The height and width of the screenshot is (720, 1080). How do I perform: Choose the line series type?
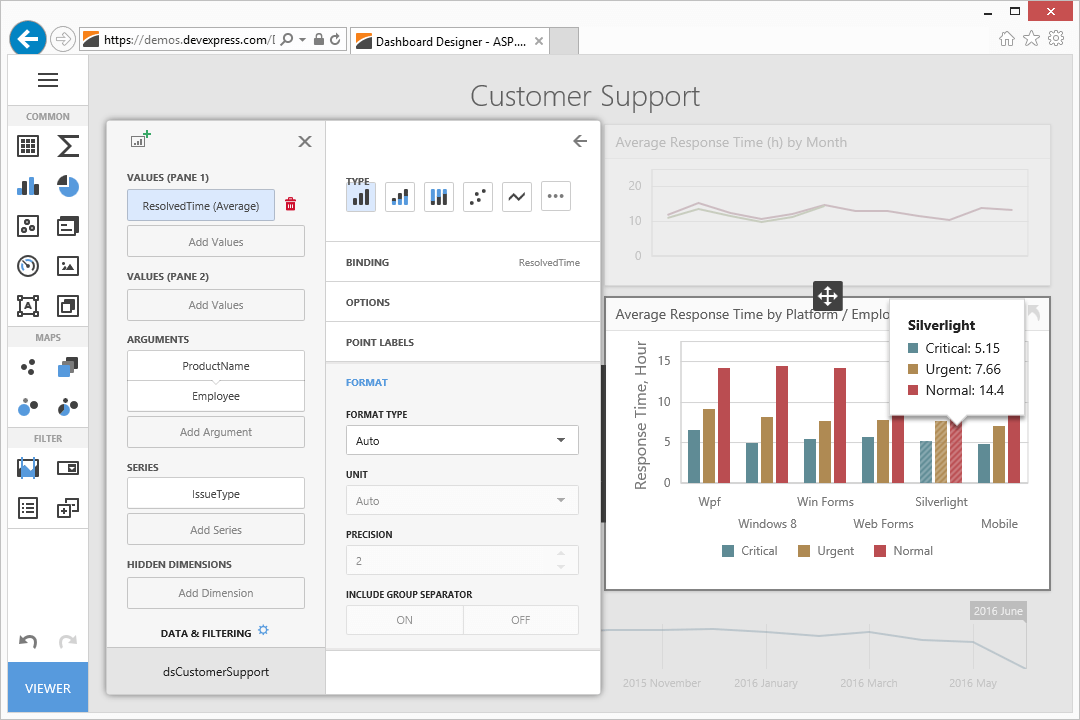516,197
